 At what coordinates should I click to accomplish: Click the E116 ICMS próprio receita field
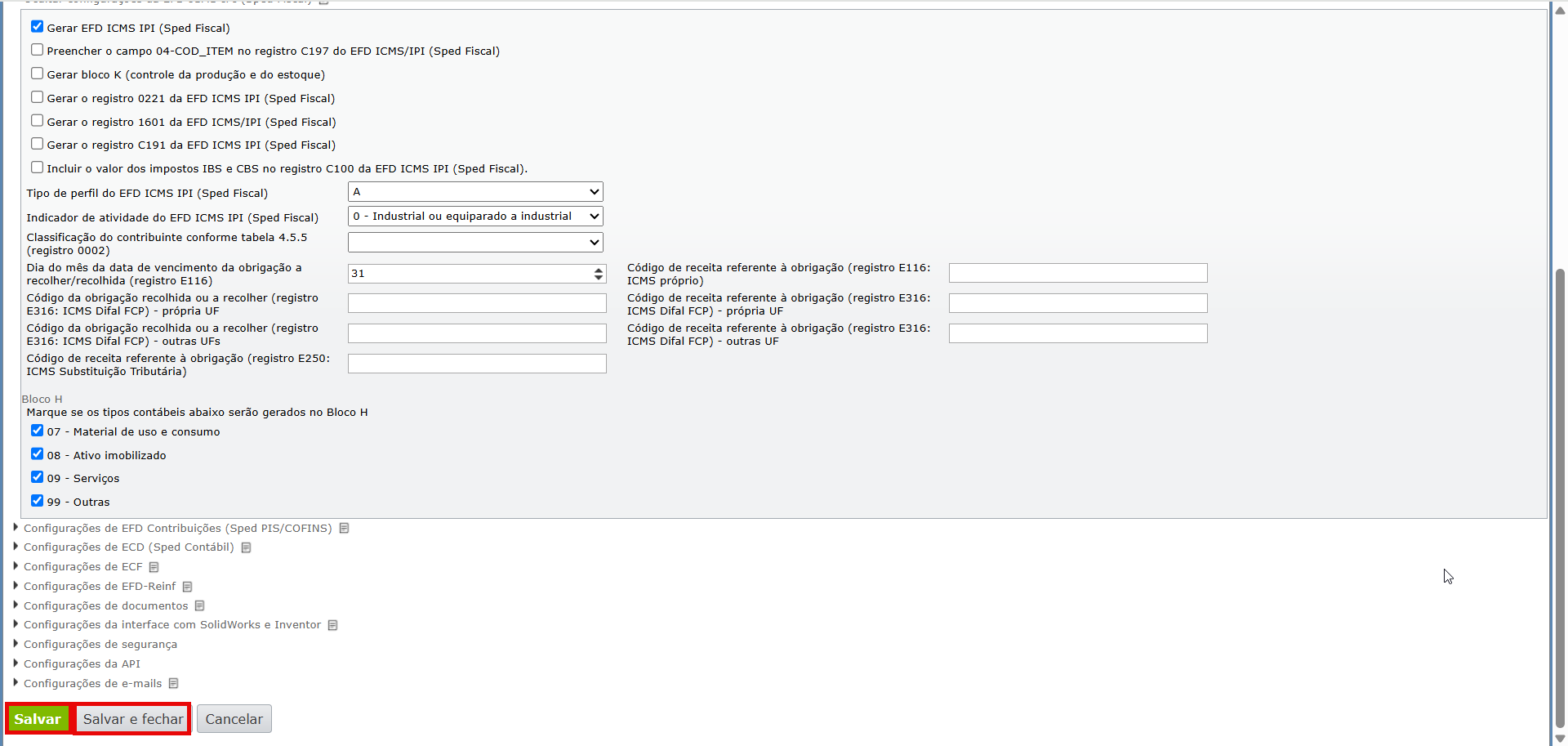click(x=1077, y=273)
